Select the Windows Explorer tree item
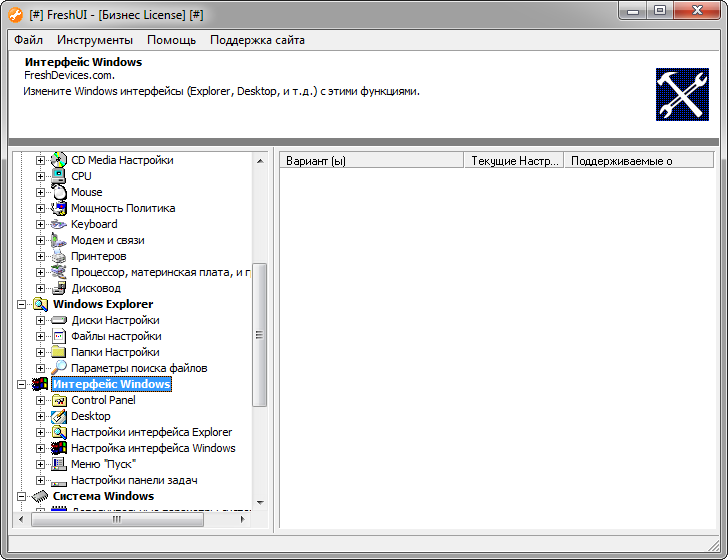 103,304
